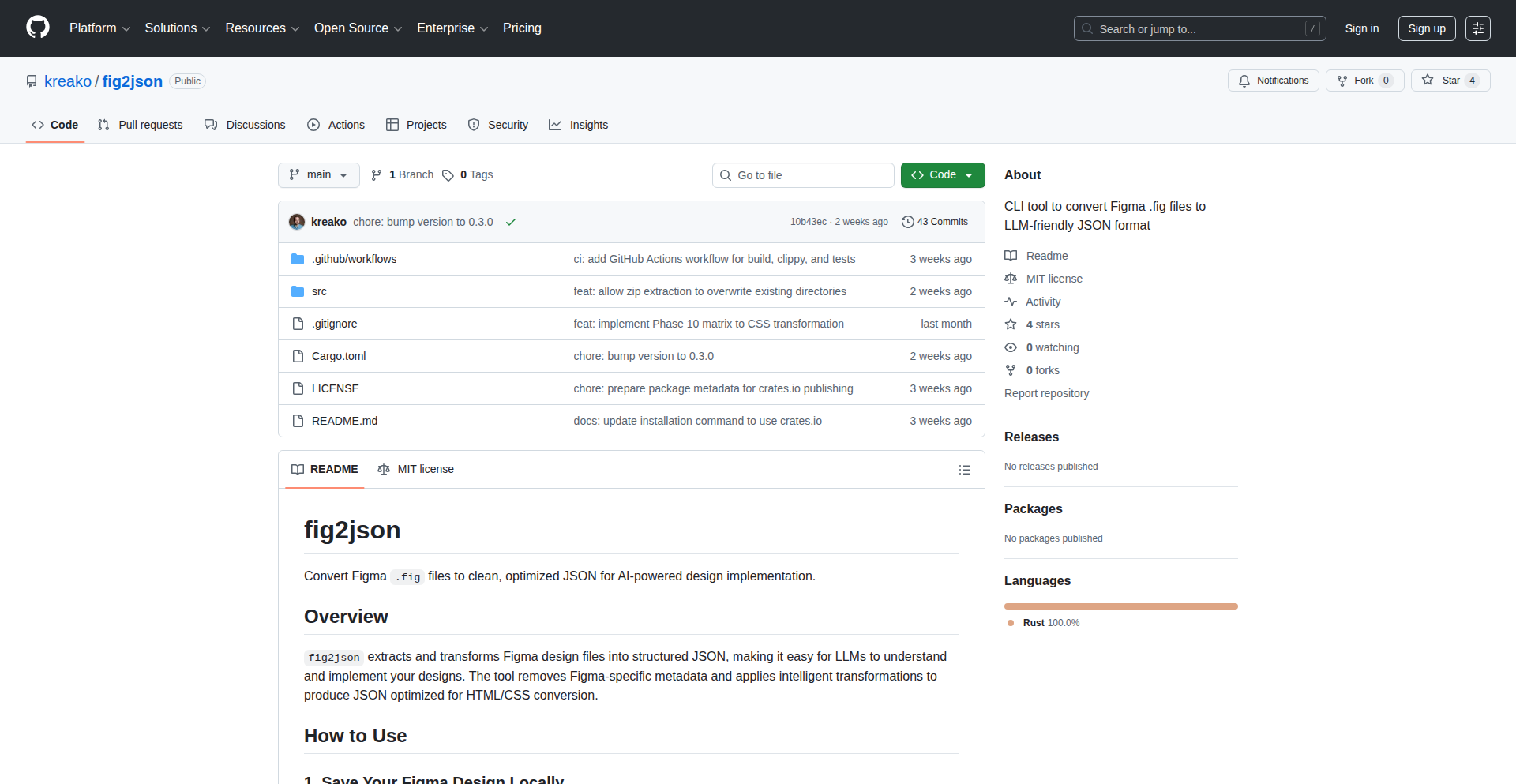Image resolution: width=1516 pixels, height=784 pixels.
Task: Open the README outline list icon
Action: point(965,470)
